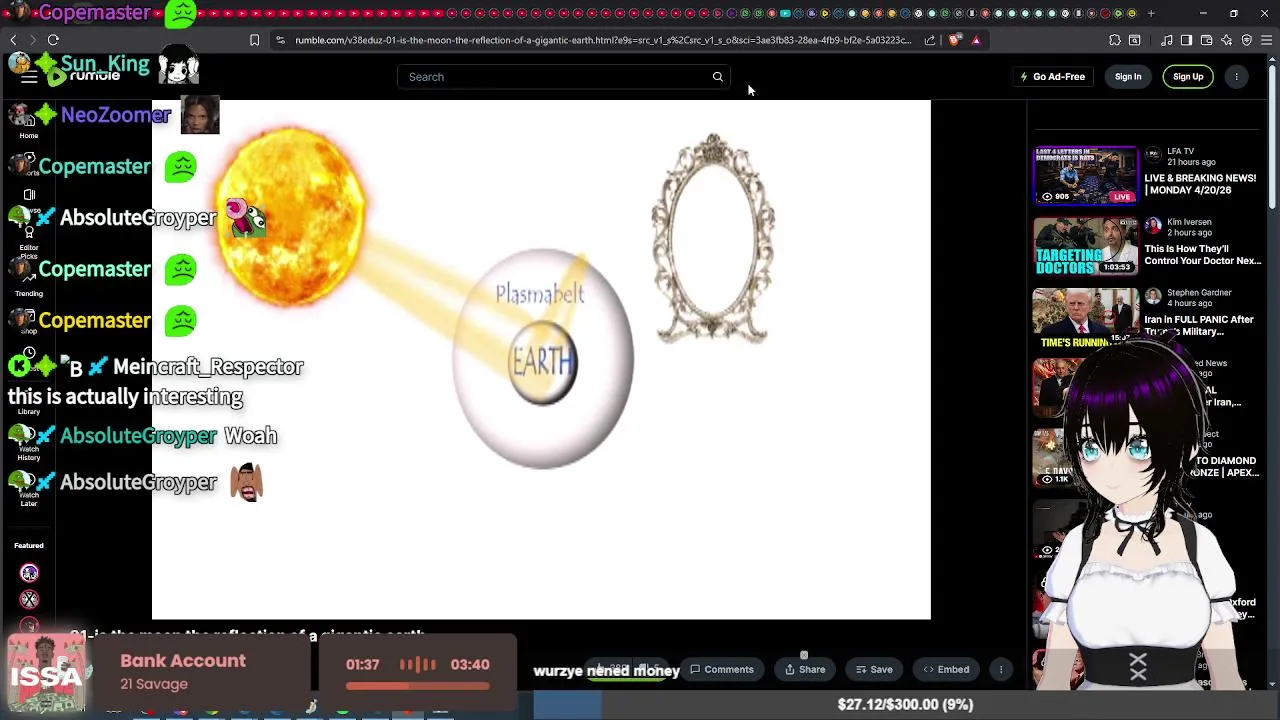This screenshot has height=720, width=1280.
Task: Open the Rumble header three-dot menu
Action: coord(1237,77)
